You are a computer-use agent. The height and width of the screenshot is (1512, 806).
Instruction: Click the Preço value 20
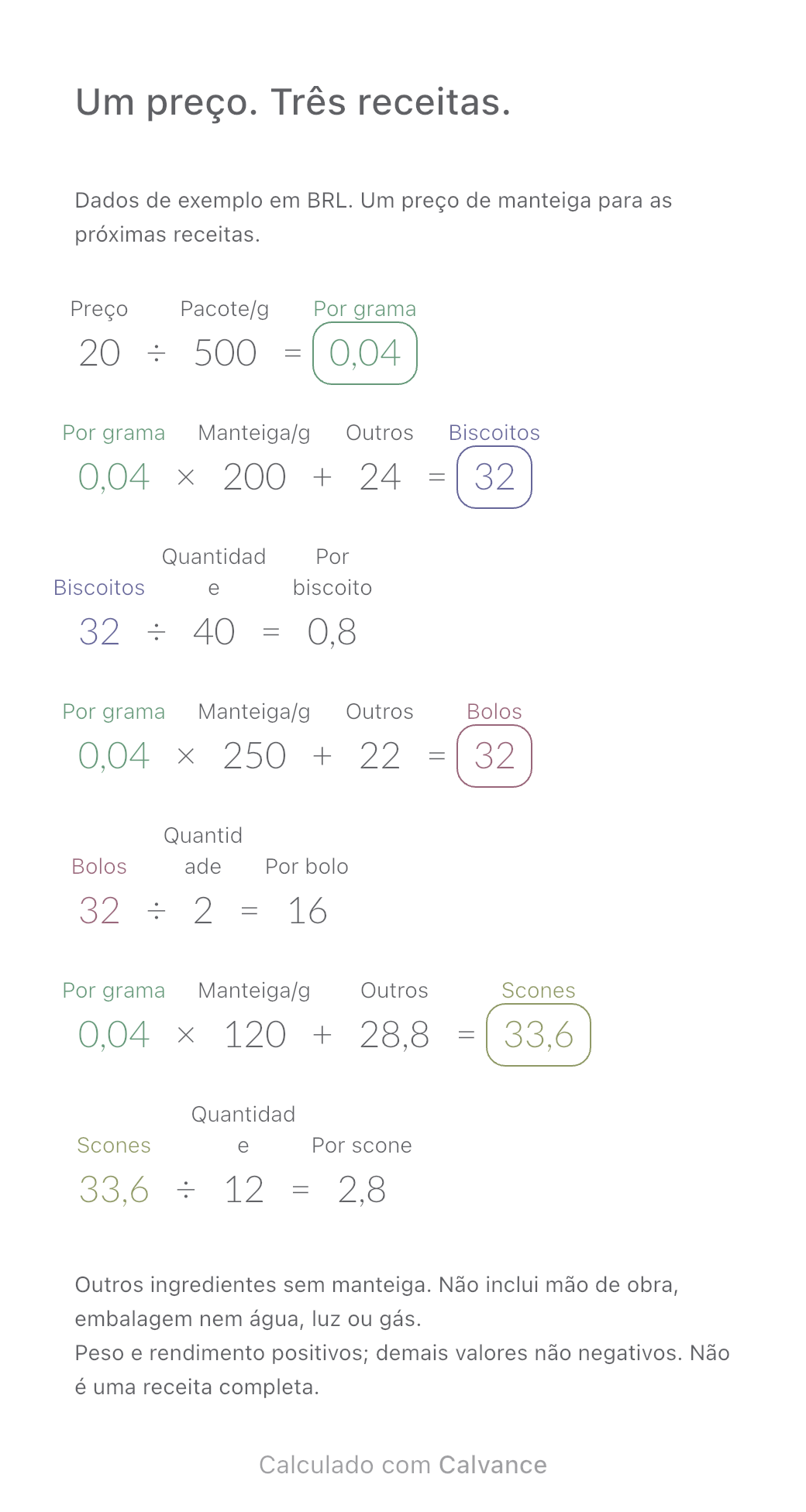click(x=99, y=353)
